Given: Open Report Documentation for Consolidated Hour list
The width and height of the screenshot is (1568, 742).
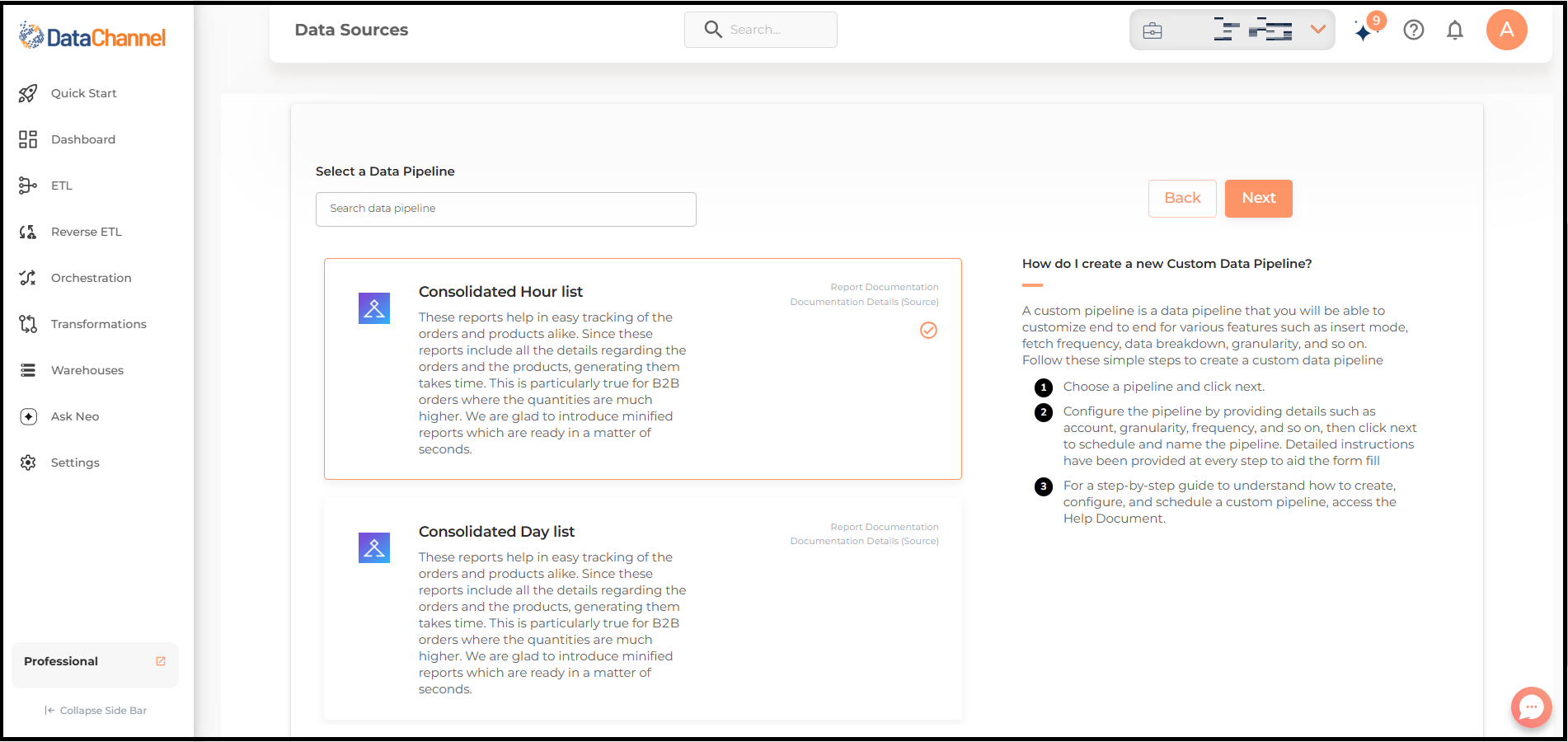Looking at the screenshot, I should coord(885,287).
